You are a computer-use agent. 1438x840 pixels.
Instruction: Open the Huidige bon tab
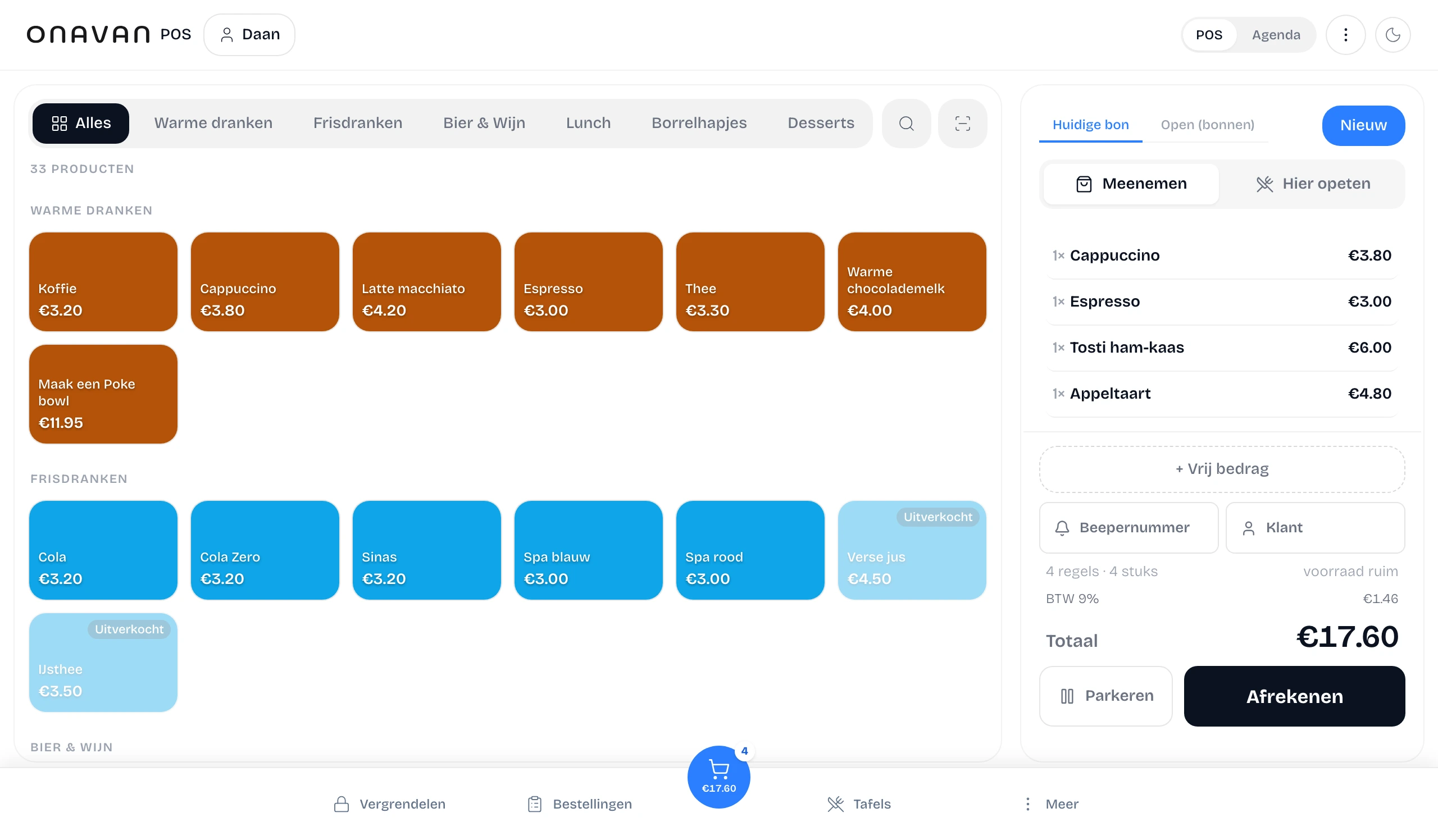pyautogui.click(x=1090, y=125)
